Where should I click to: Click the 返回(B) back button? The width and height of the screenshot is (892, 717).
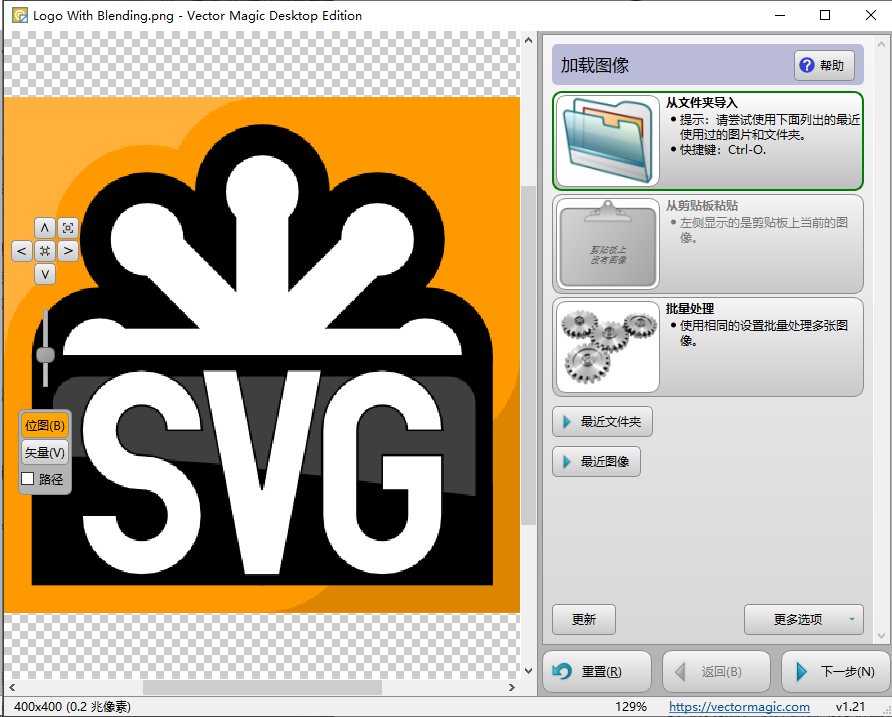pyautogui.click(x=716, y=671)
